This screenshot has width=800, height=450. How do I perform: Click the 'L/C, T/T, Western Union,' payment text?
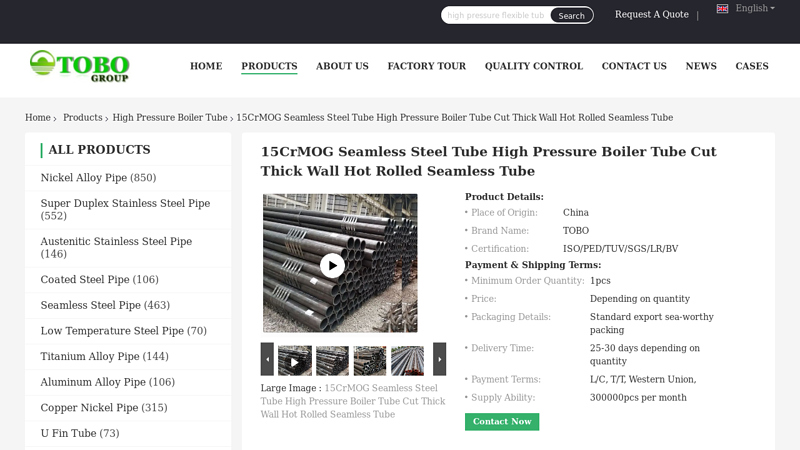(643, 379)
